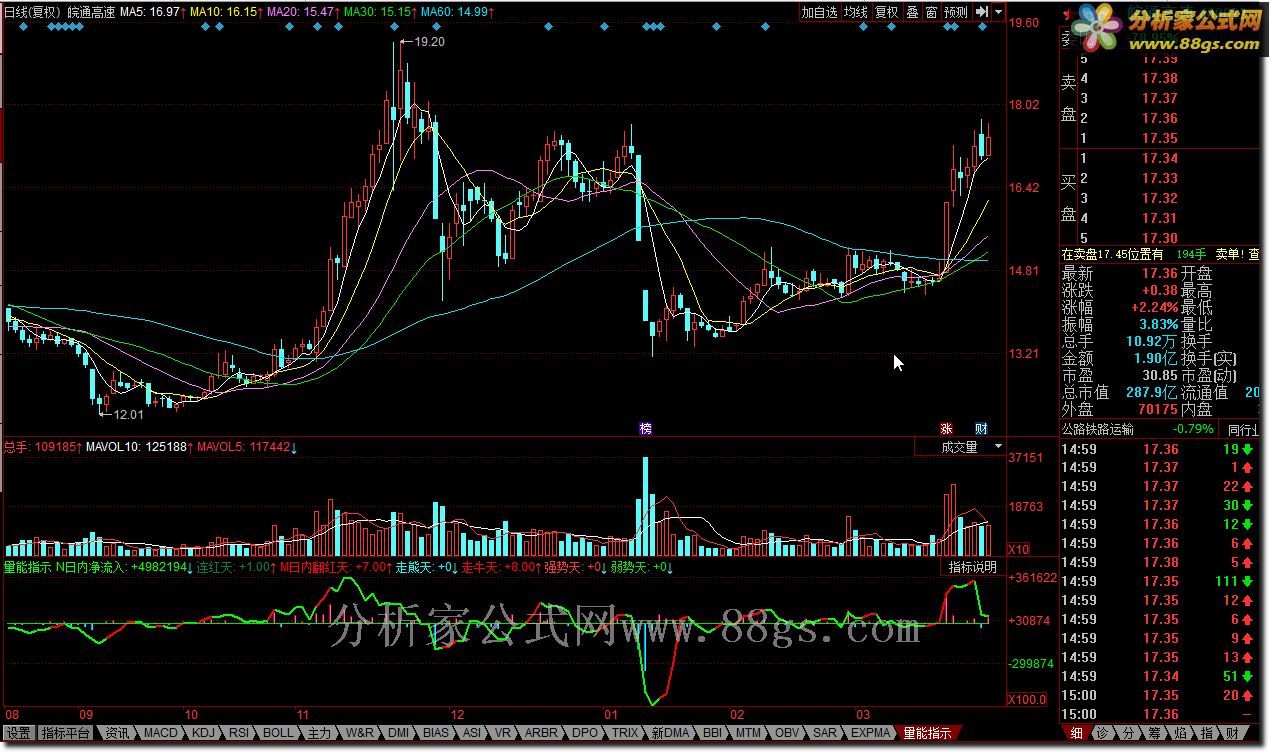This screenshot has width=1271, height=753.
Task: Select the EXPMA indicator tab
Action: [x=871, y=733]
